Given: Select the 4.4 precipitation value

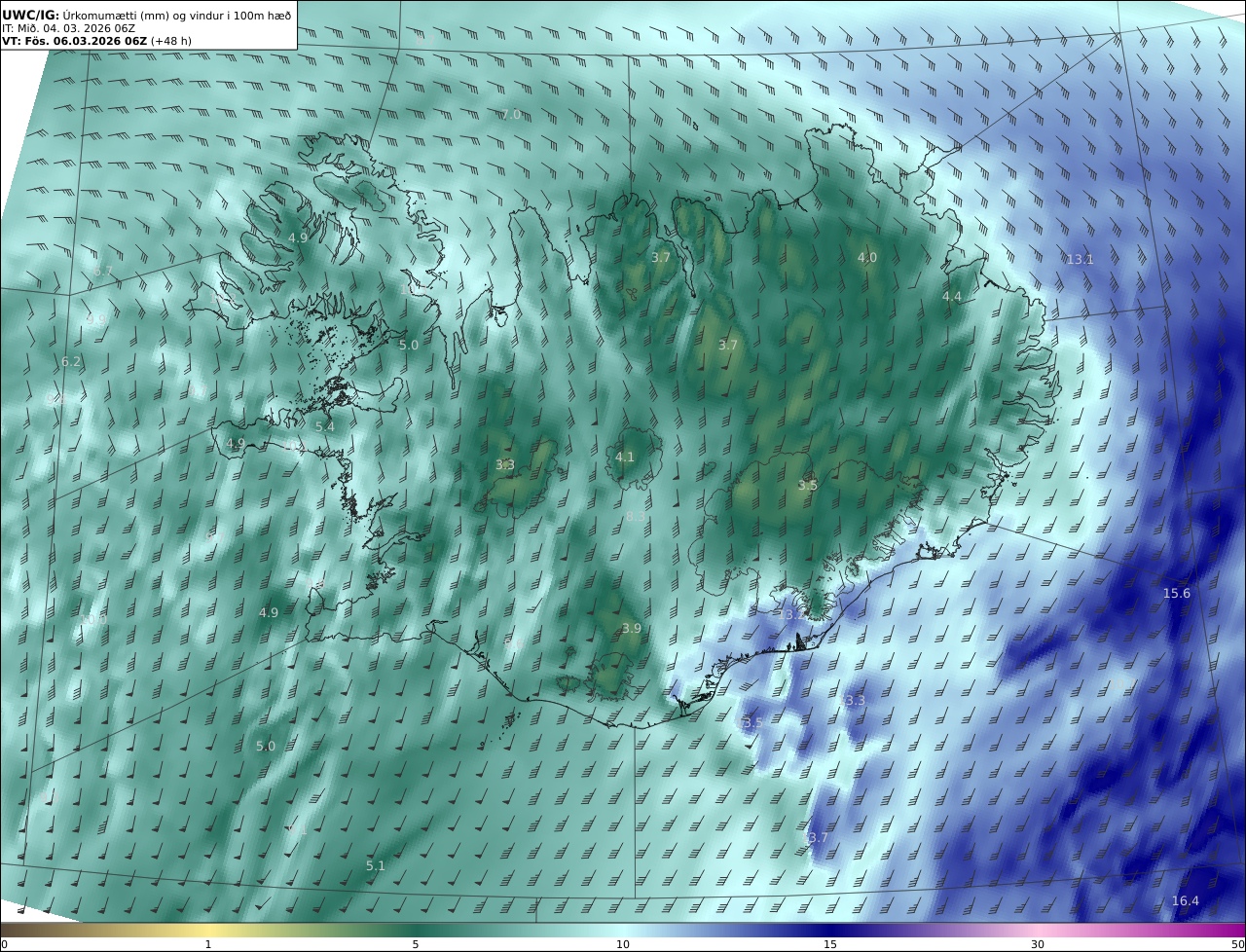Looking at the screenshot, I should point(951,297).
